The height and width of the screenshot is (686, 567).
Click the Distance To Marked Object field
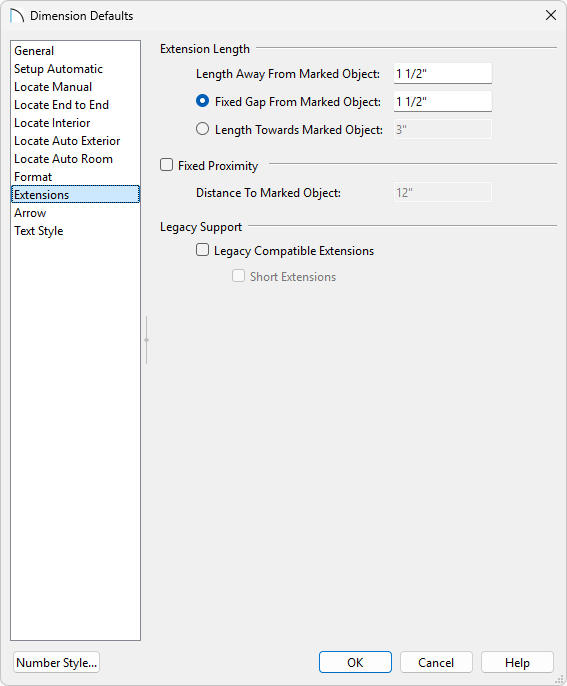click(443, 192)
